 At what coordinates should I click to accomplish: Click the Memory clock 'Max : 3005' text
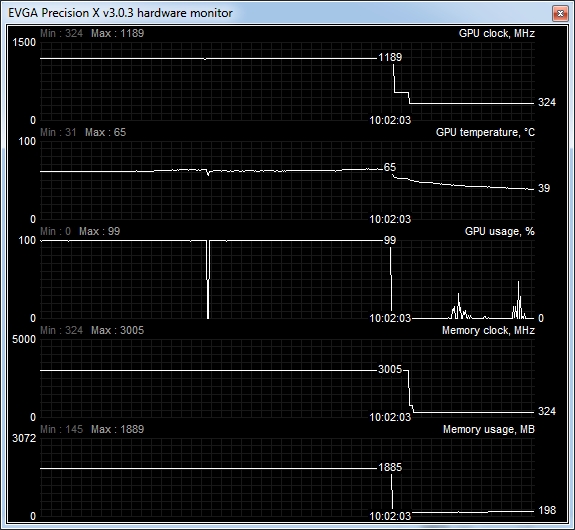point(117,330)
